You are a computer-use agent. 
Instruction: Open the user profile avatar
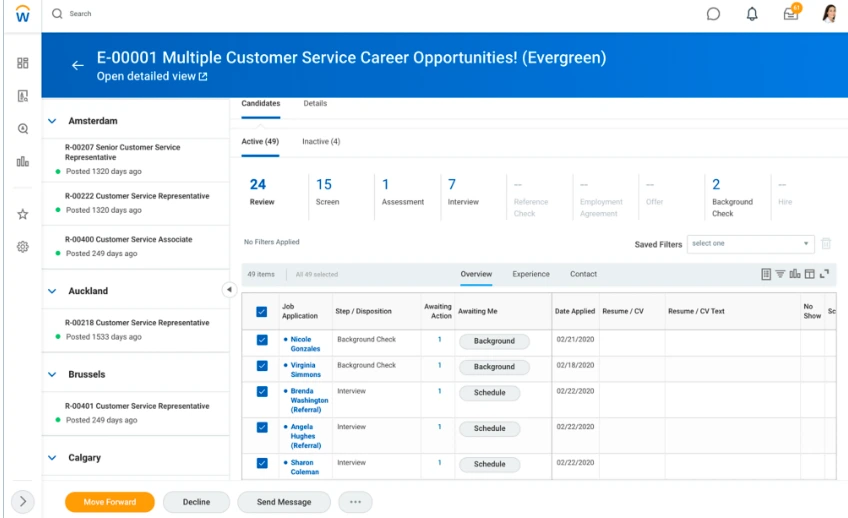coord(829,14)
